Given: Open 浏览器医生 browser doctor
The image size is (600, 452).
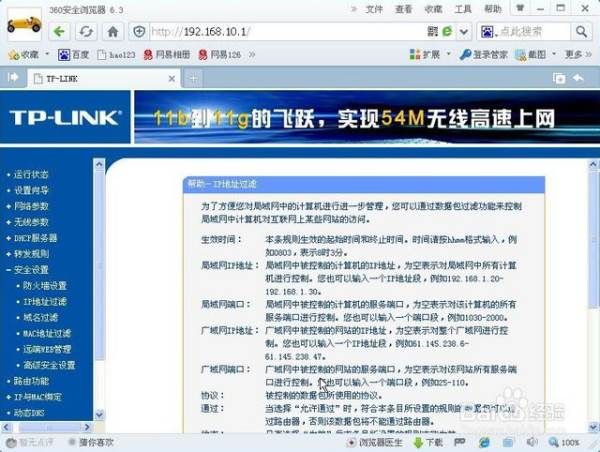Looking at the screenshot, I should tap(375, 442).
